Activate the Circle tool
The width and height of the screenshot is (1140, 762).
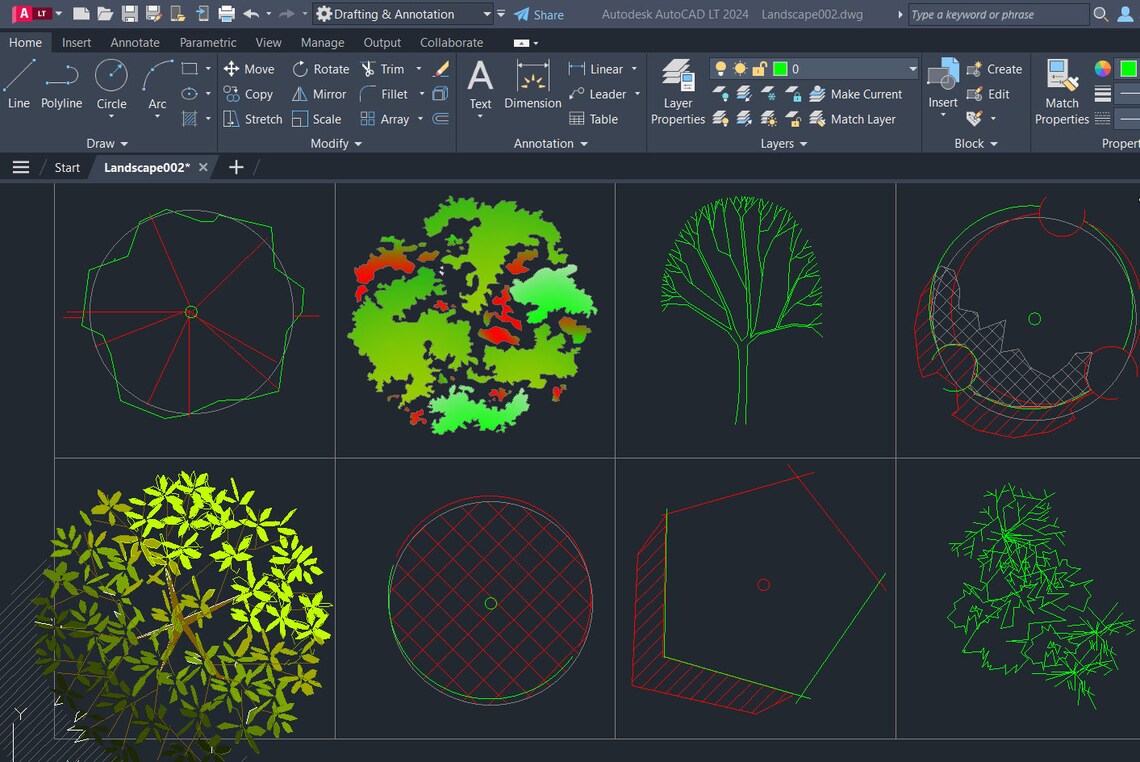point(111,89)
